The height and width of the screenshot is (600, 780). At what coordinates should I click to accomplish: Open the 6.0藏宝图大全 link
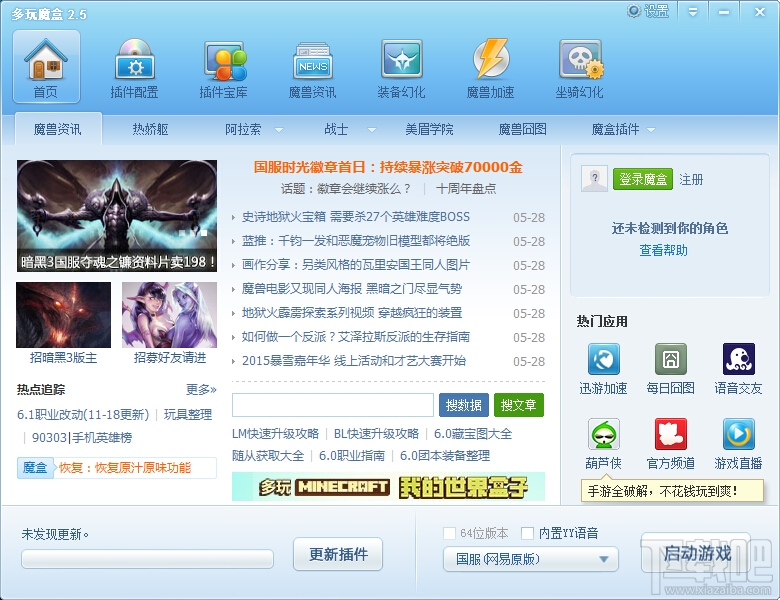473,434
